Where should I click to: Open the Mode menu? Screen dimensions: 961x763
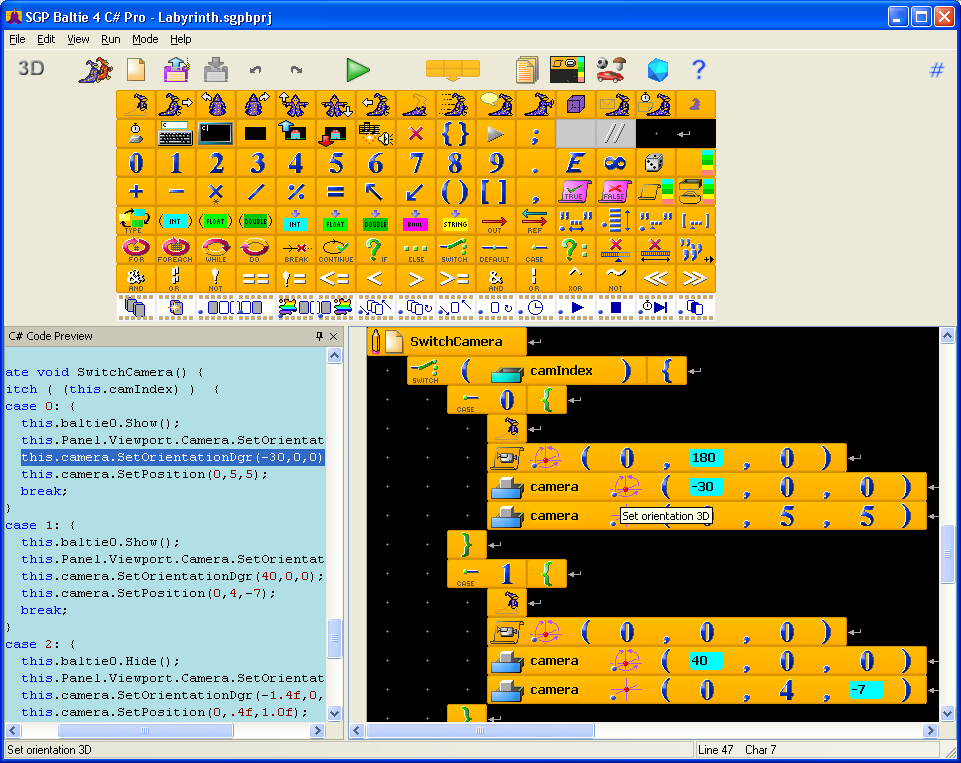(x=145, y=39)
